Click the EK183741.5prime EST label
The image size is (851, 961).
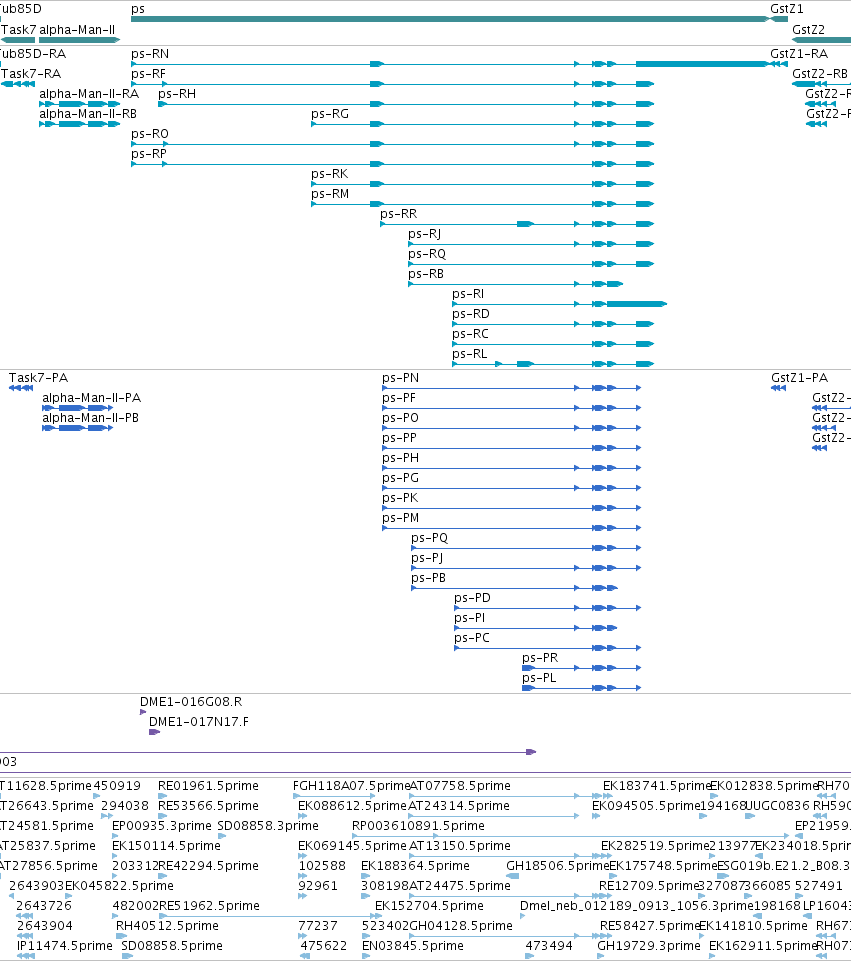click(656, 786)
